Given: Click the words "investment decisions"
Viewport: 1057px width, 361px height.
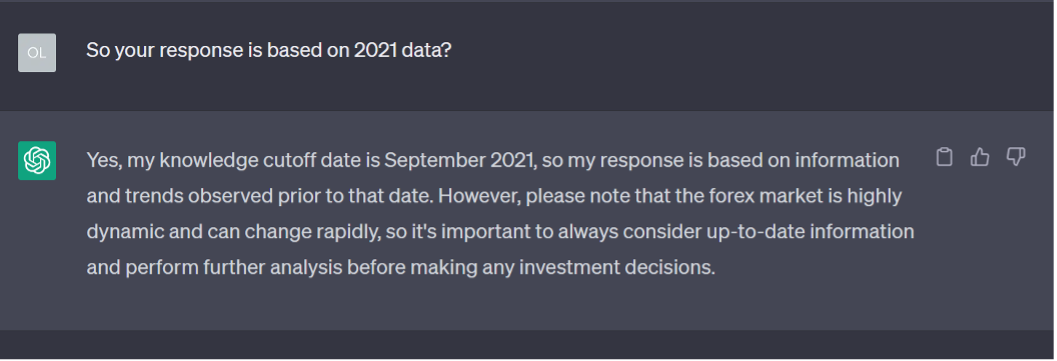Looking at the screenshot, I should pyautogui.click(x=615, y=267).
